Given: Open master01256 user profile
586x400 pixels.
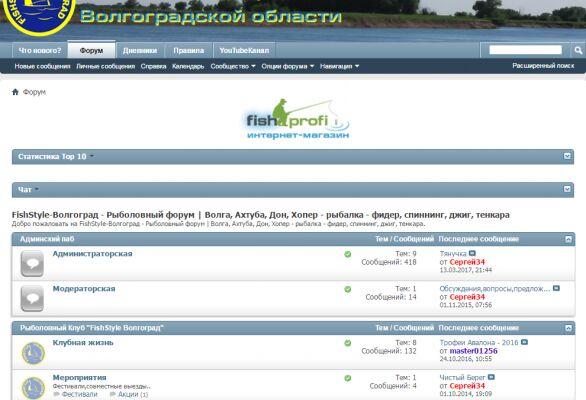Looking at the screenshot, I should pyautogui.click(x=473, y=351).
